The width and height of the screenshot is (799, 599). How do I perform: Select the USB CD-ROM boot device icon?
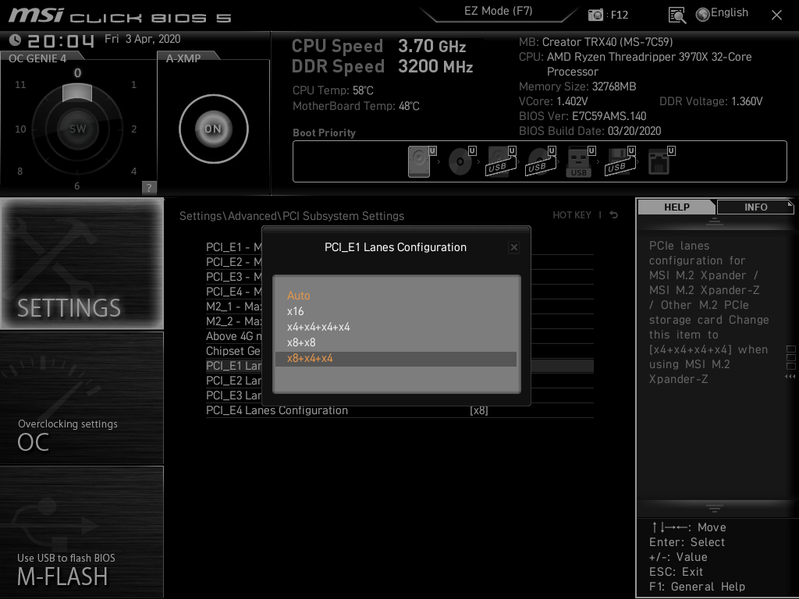(541, 161)
